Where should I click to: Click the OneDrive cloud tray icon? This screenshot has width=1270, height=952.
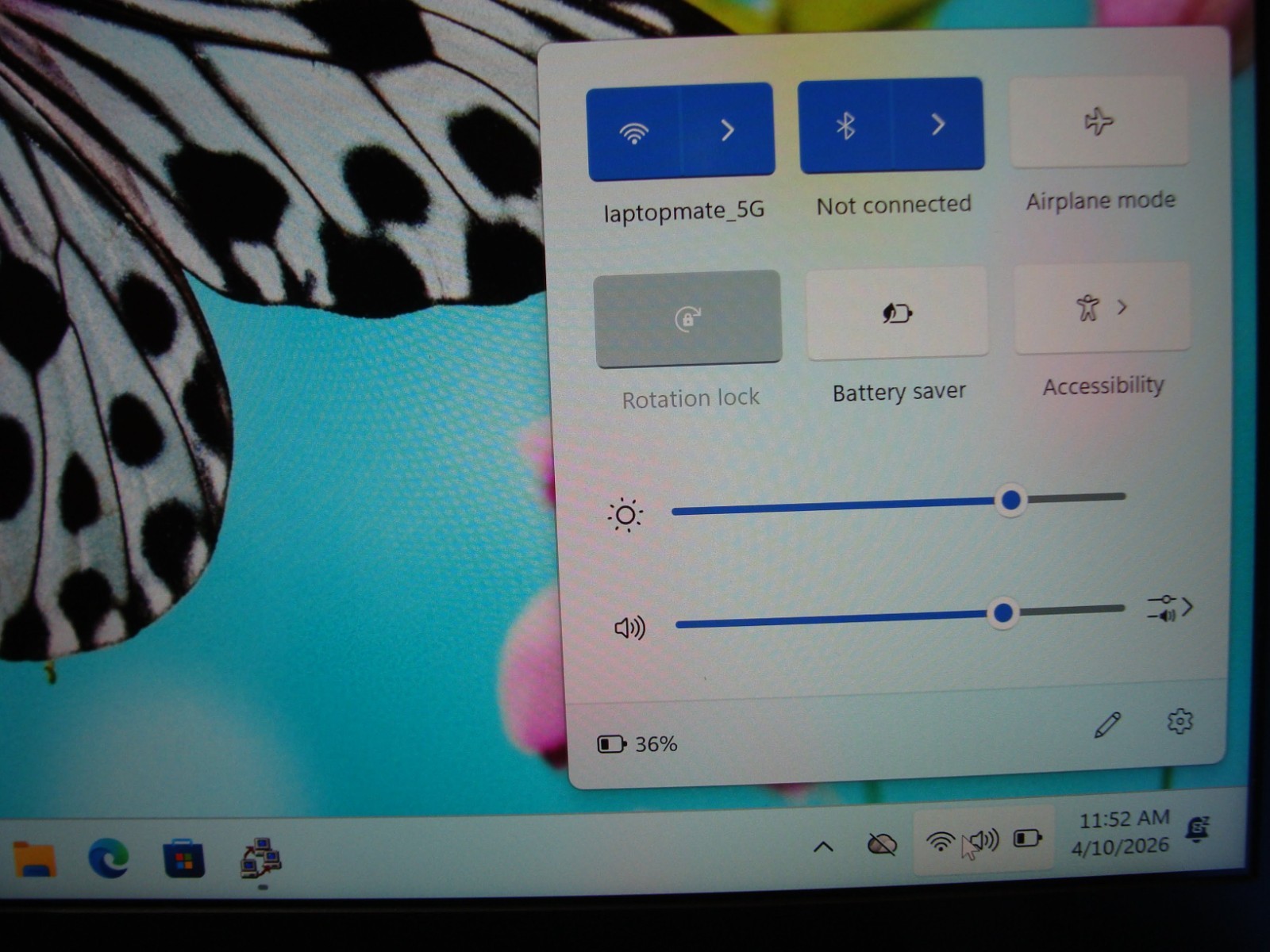881,844
